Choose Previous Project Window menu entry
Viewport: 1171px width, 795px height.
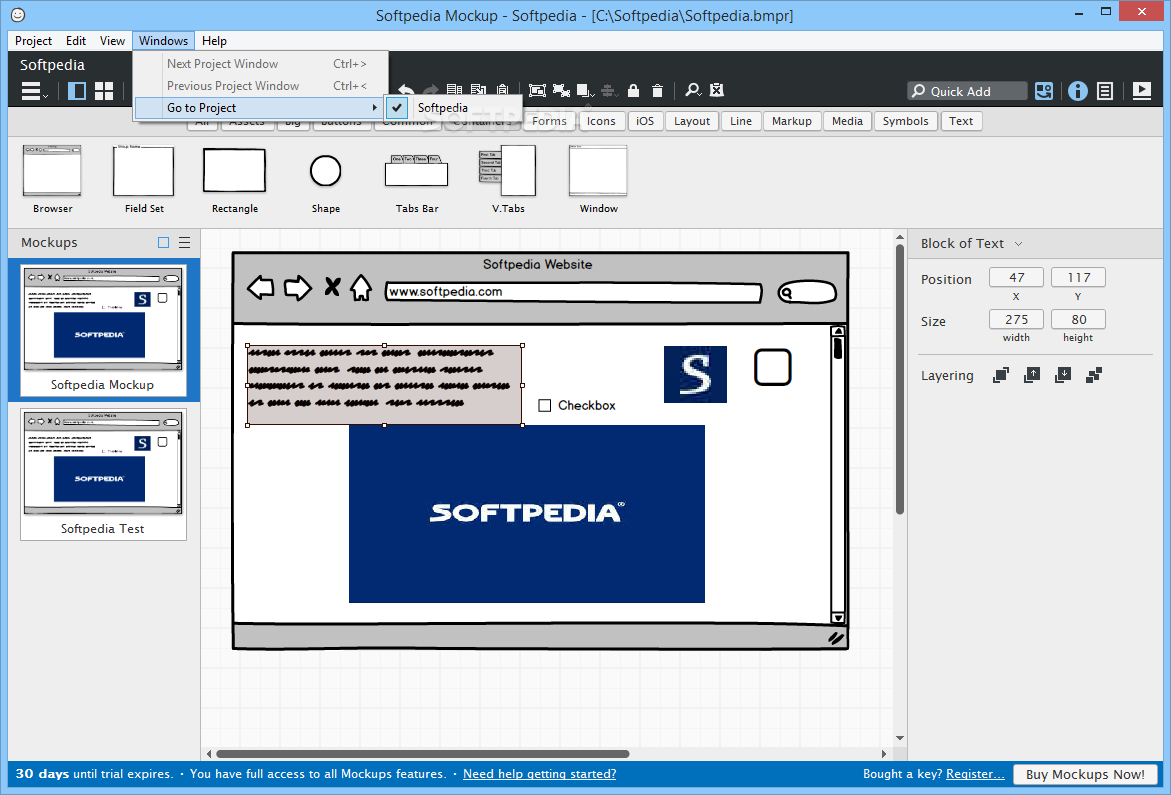tap(261, 86)
